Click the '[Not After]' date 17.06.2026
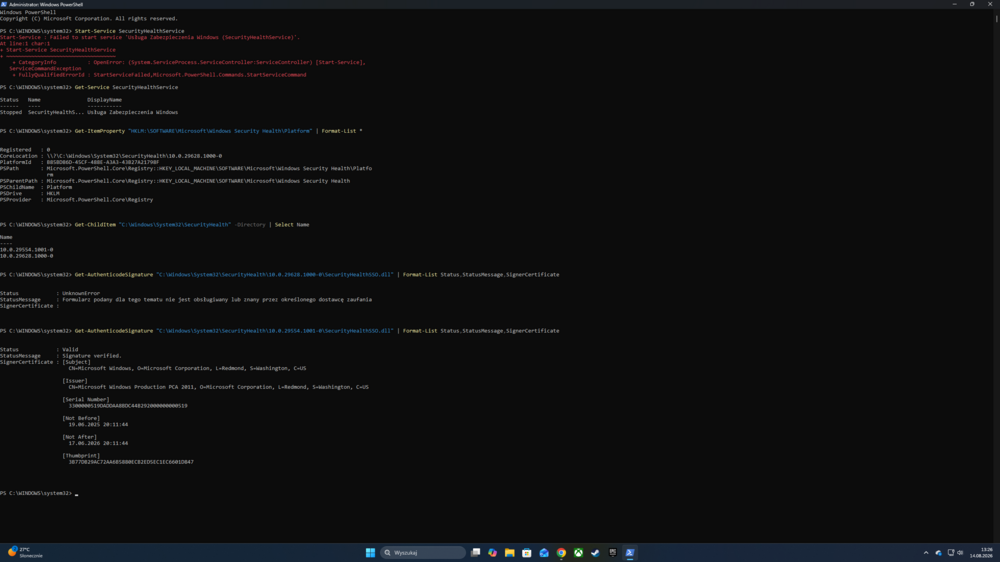Viewport: 1000px width, 562px height. (x=98, y=443)
